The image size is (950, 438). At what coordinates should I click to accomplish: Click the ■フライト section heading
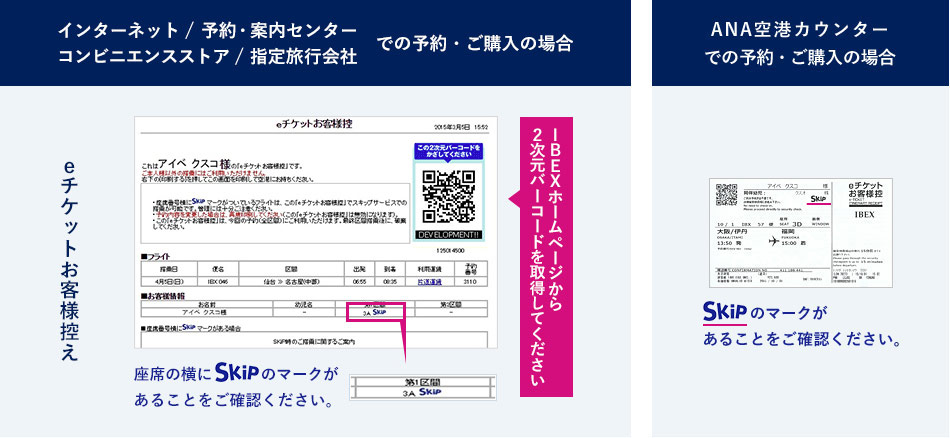coord(154,257)
